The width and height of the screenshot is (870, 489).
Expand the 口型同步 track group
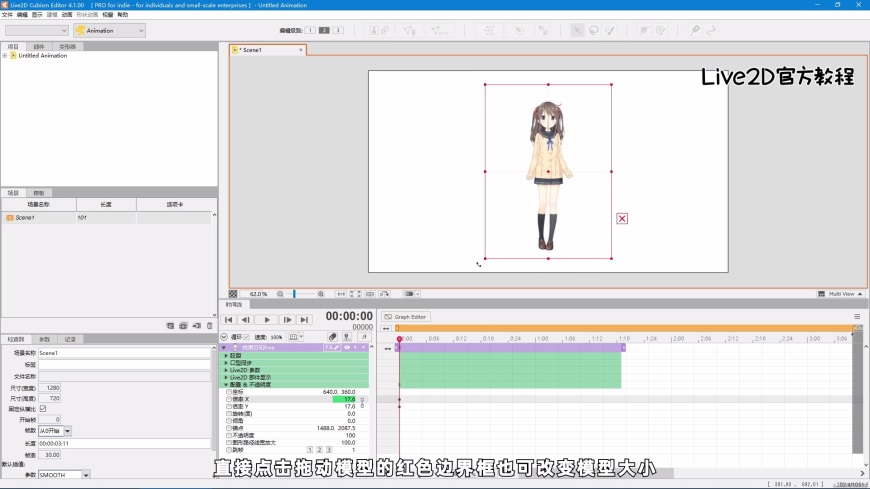click(226, 363)
